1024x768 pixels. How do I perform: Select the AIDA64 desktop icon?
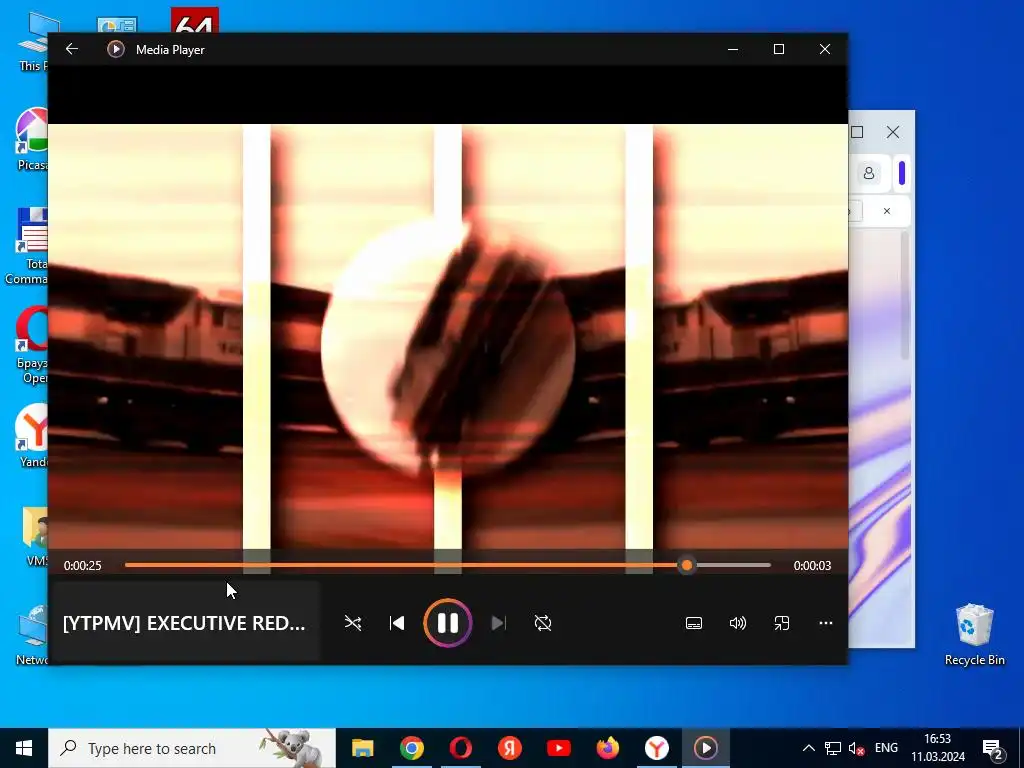coord(195,20)
